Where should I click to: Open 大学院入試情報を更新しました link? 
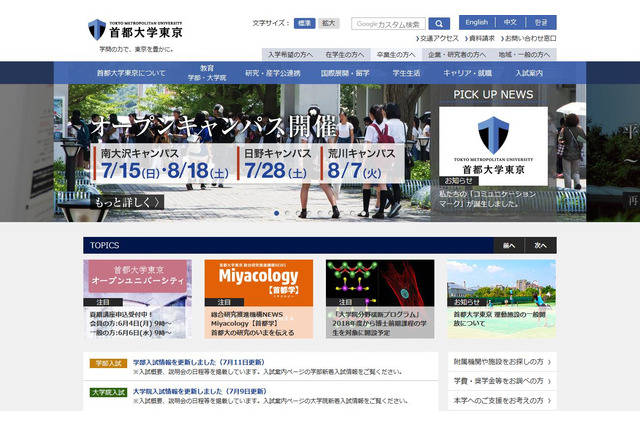[200, 391]
